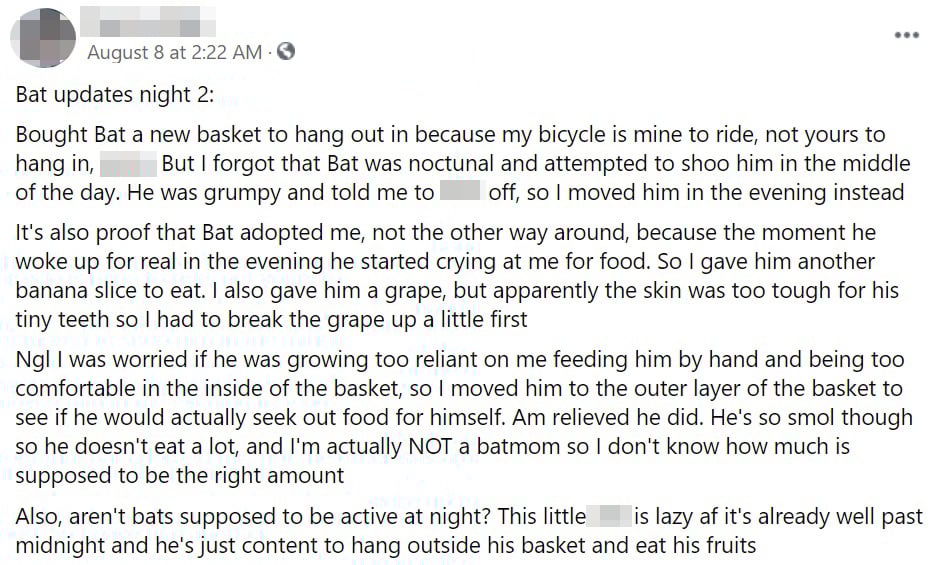Click the blurred word before "off, so I moved"
The width and height of the screenshot is (945, 565).
[x=461, y=192]
